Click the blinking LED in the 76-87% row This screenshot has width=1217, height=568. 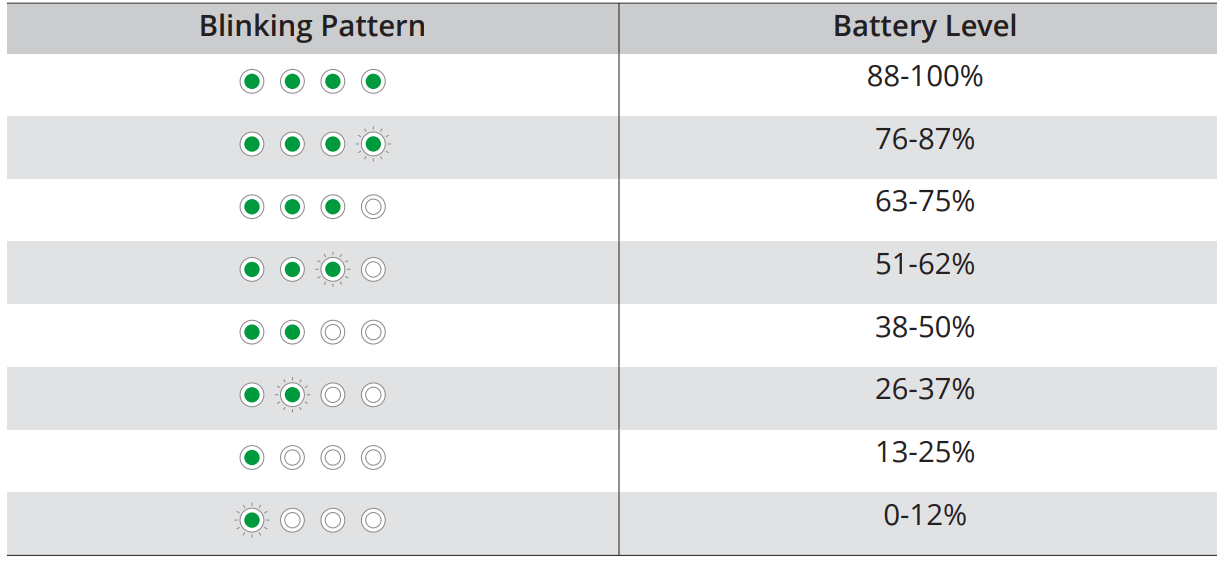(x=373, y=145)
